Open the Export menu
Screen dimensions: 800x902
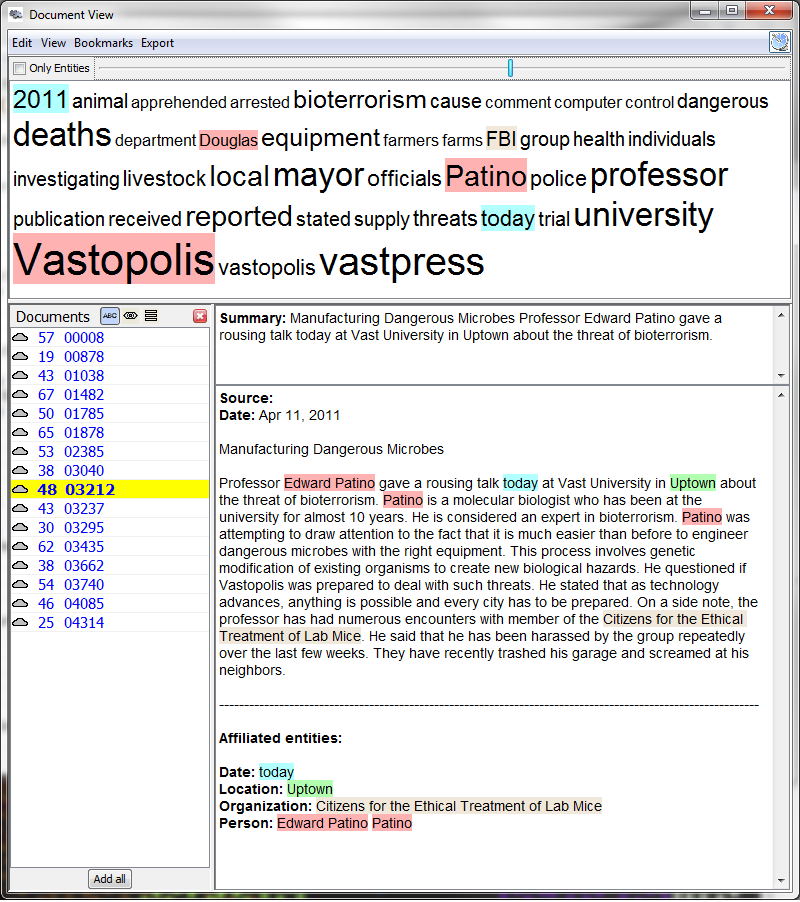pos(157,43)
